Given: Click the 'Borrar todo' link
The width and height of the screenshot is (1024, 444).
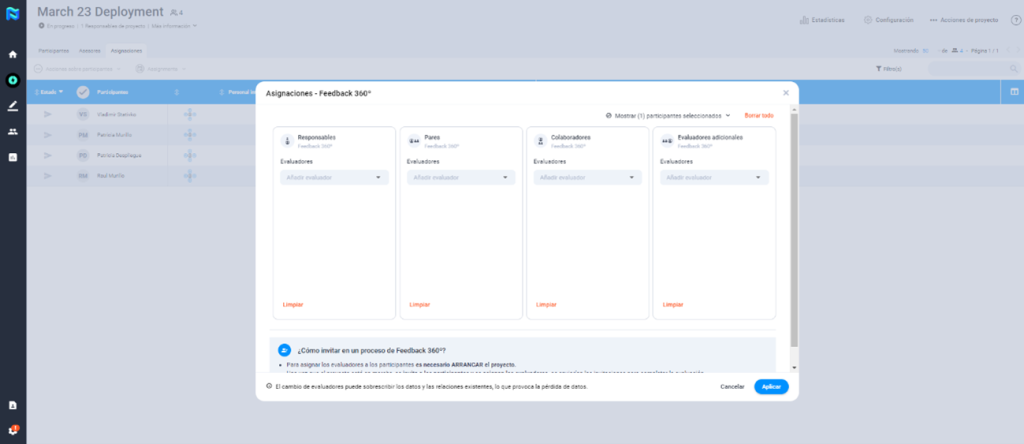Looking at the screenshot, I should (759, 115).
